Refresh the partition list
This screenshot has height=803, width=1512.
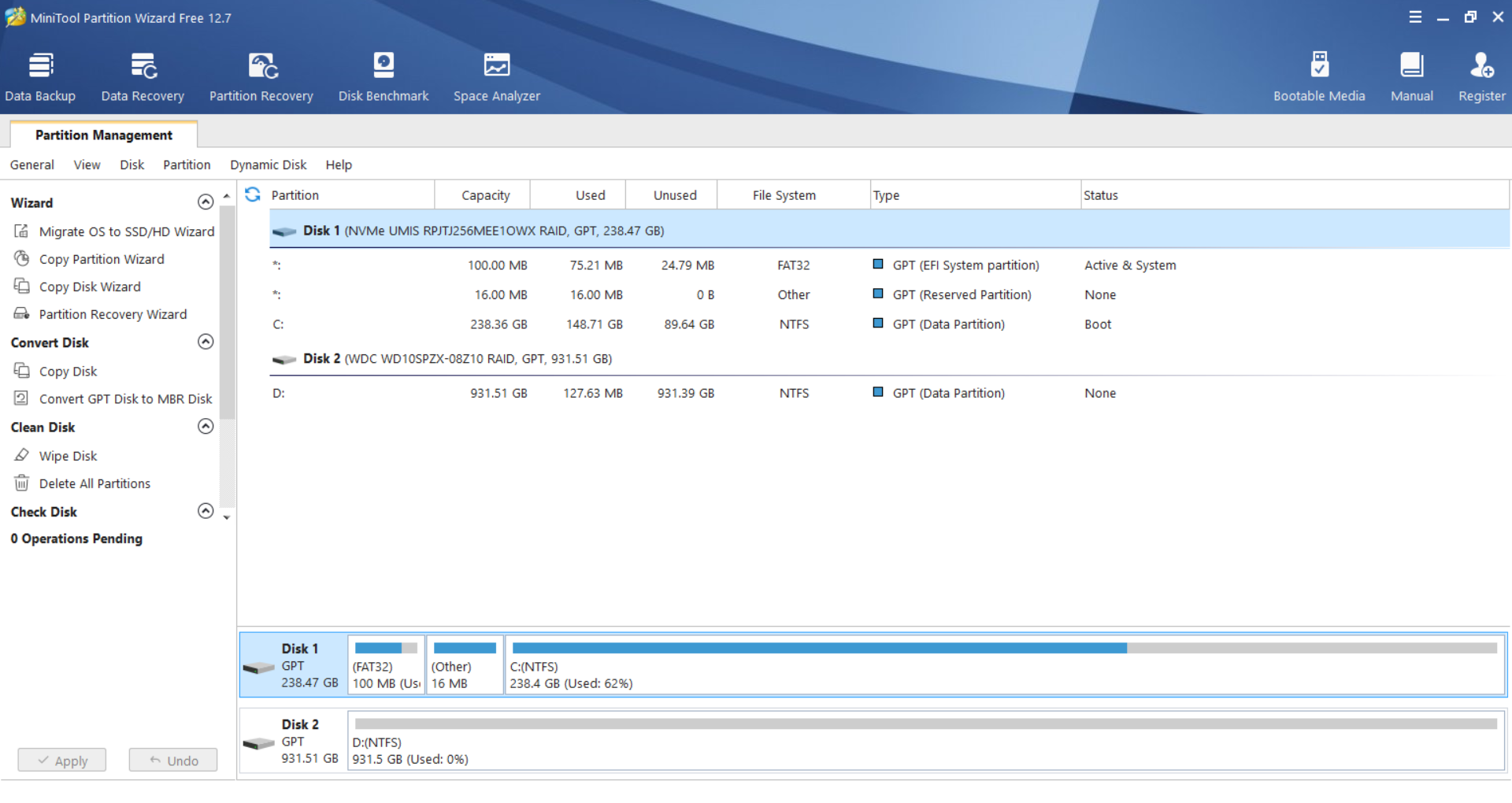253,194
